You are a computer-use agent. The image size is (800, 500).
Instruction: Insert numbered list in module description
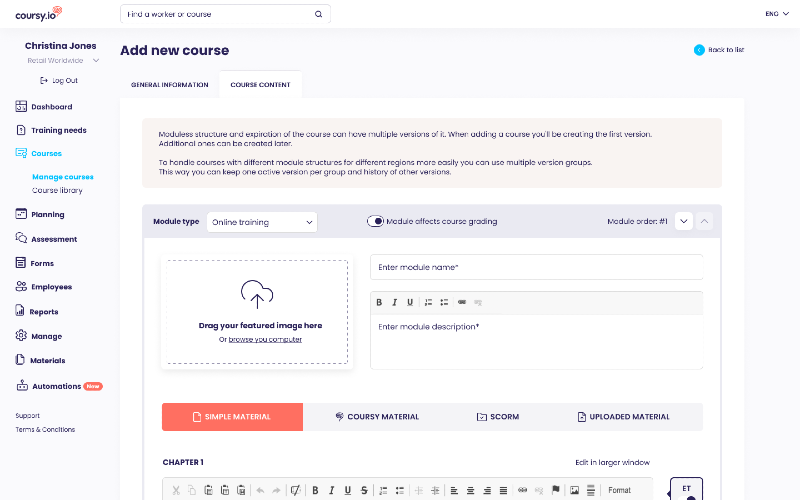coord(429,303)
